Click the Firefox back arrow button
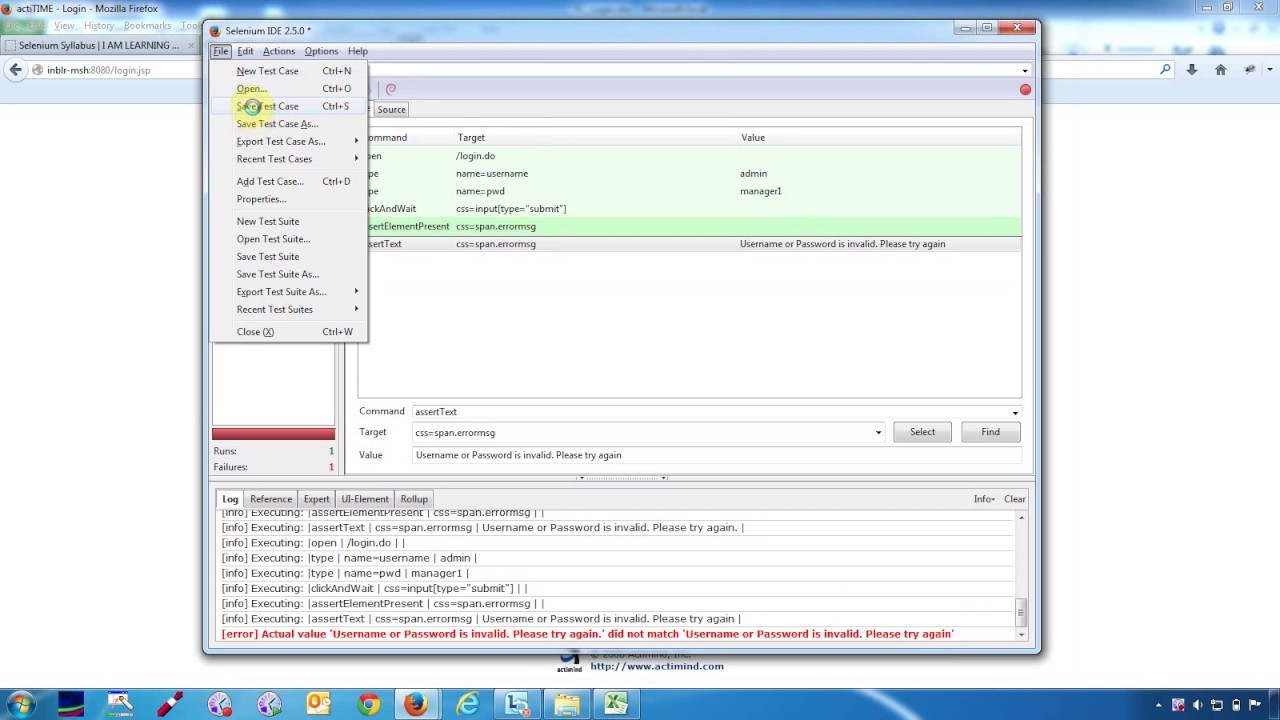The image size is (1280, 720). tap(15, 70)
